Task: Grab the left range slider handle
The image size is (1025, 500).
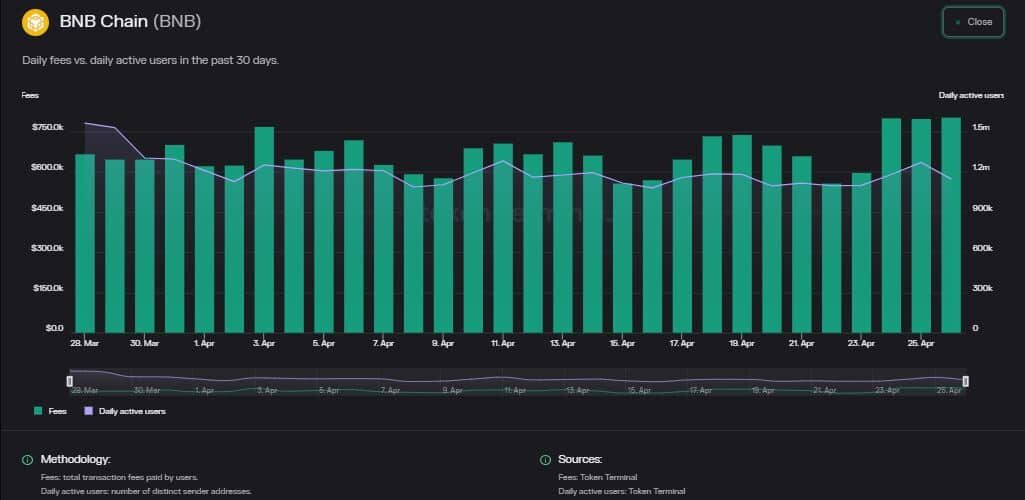Action: pyautogui.click(x=71, y=381)
